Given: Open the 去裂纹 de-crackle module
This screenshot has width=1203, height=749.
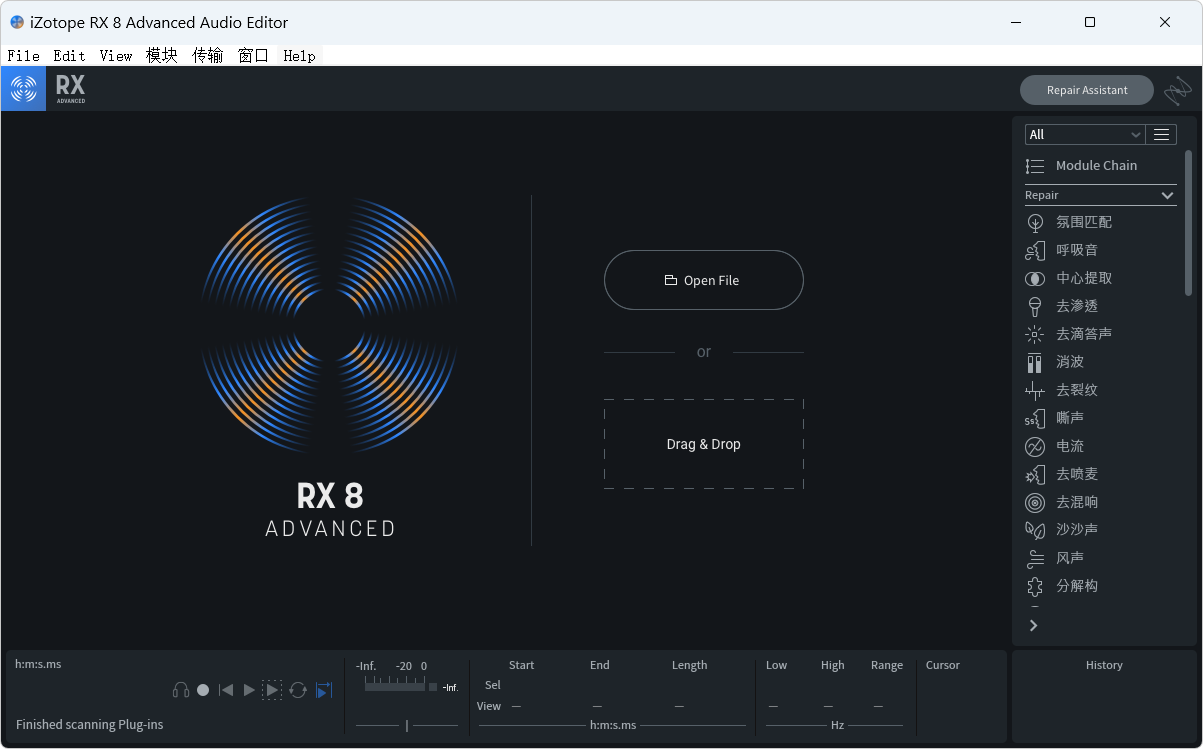Looking at the screenshot, I should coord(1100,390).
